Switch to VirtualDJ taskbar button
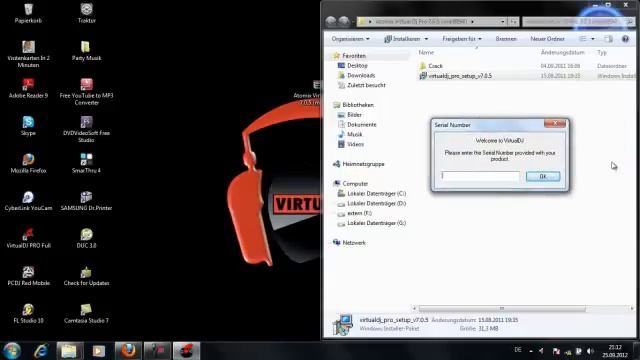Viewport: 640px width, 360px height. pos(187,351)
